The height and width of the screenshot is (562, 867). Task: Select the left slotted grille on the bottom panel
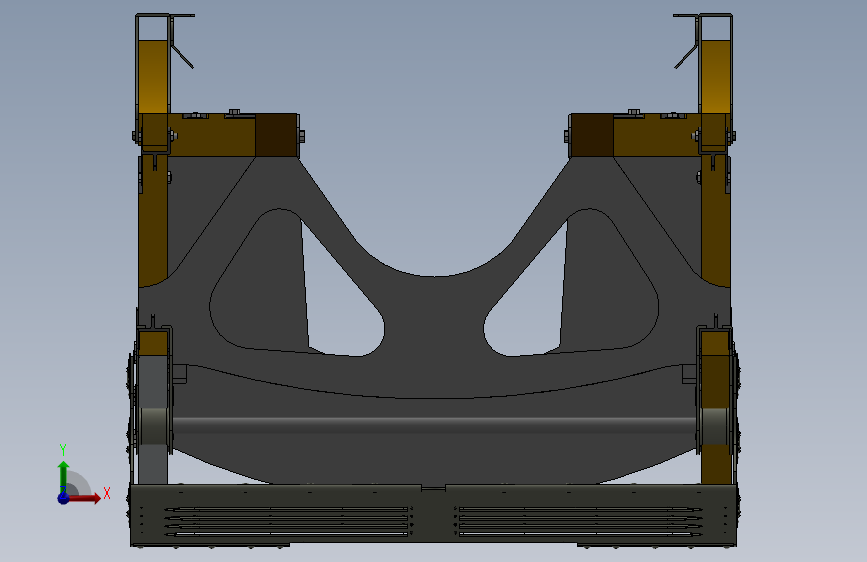[x=288, y=522]
